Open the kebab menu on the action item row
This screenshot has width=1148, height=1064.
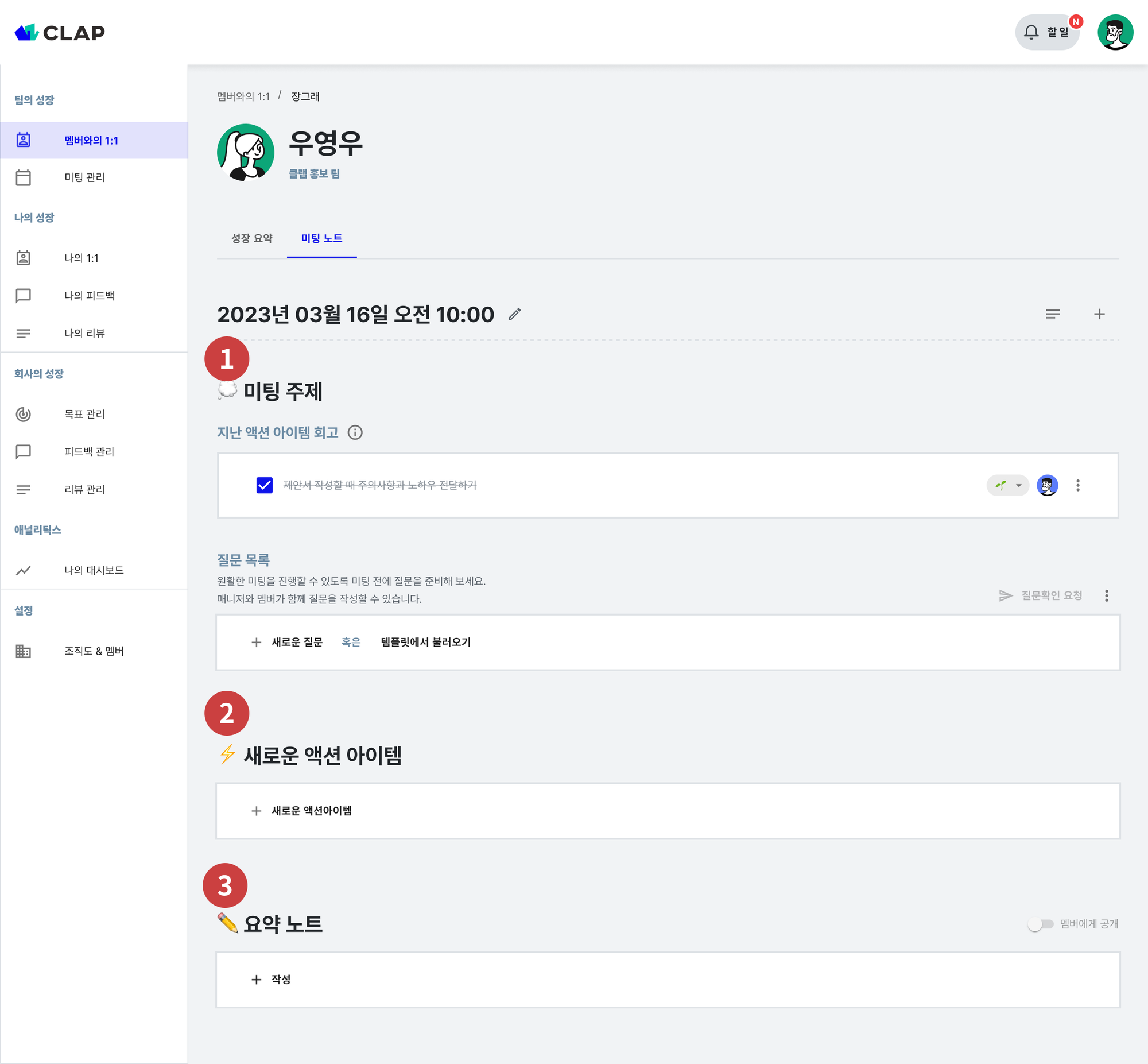pyautogui.click(x=1079, y=485)
